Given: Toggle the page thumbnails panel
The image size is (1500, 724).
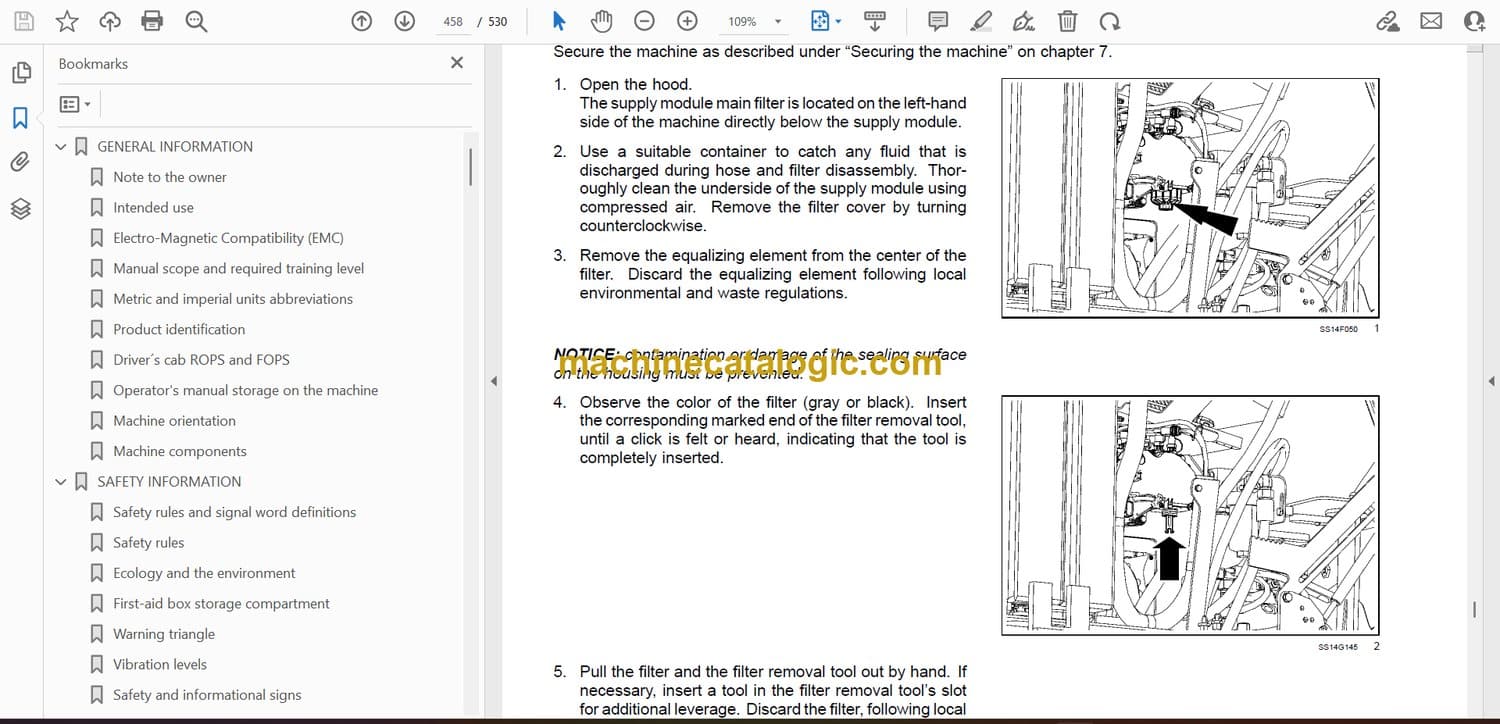Looking at the screenshot, I should (20, 73).
